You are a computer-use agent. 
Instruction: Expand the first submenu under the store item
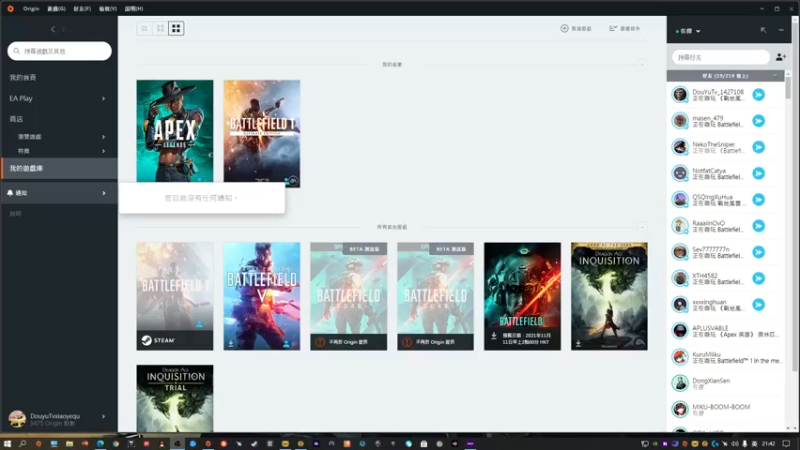(104, 137)
